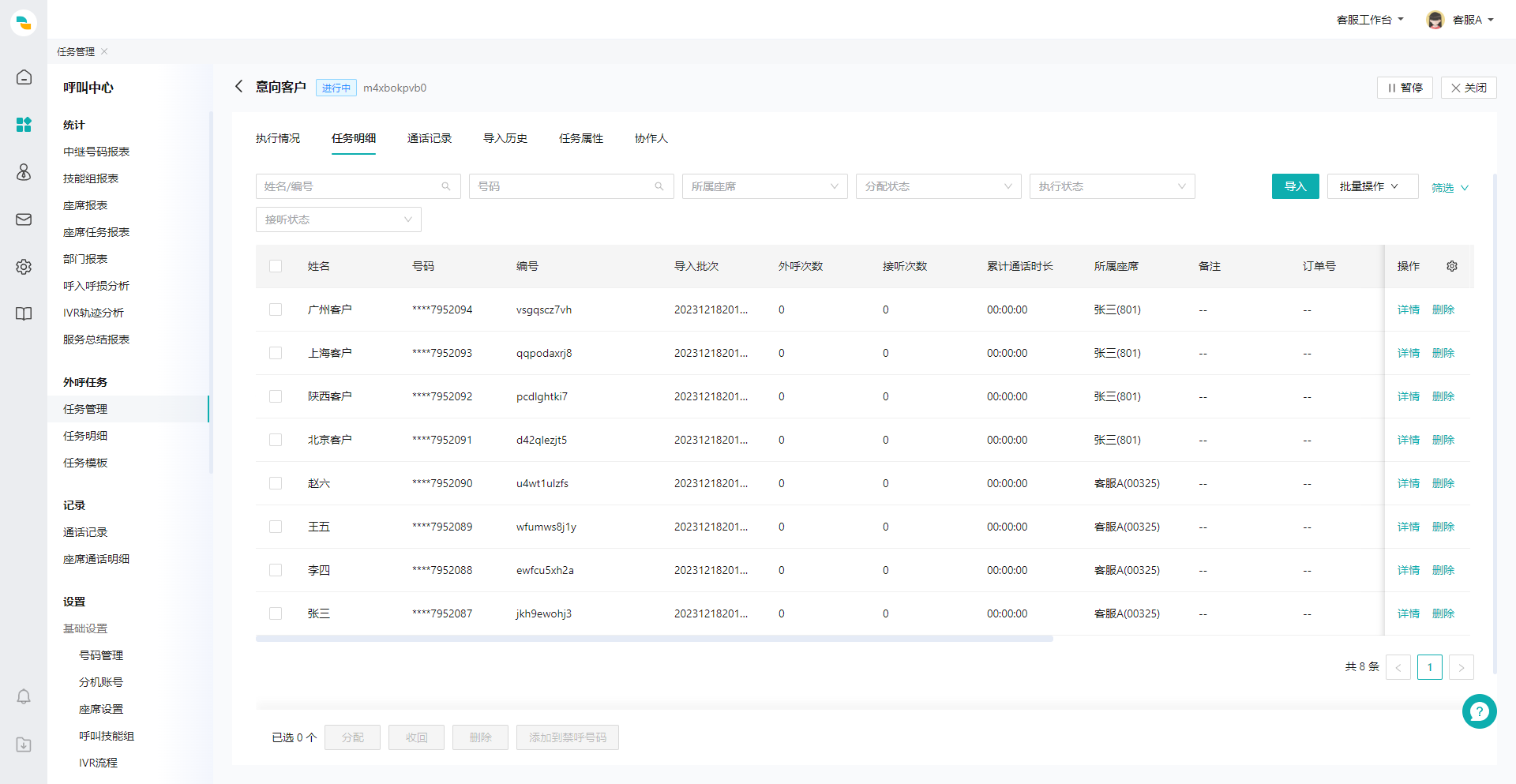Open column settings gear in table header
Viewport: 1516px width, 784px height.
pos(1451,266)
